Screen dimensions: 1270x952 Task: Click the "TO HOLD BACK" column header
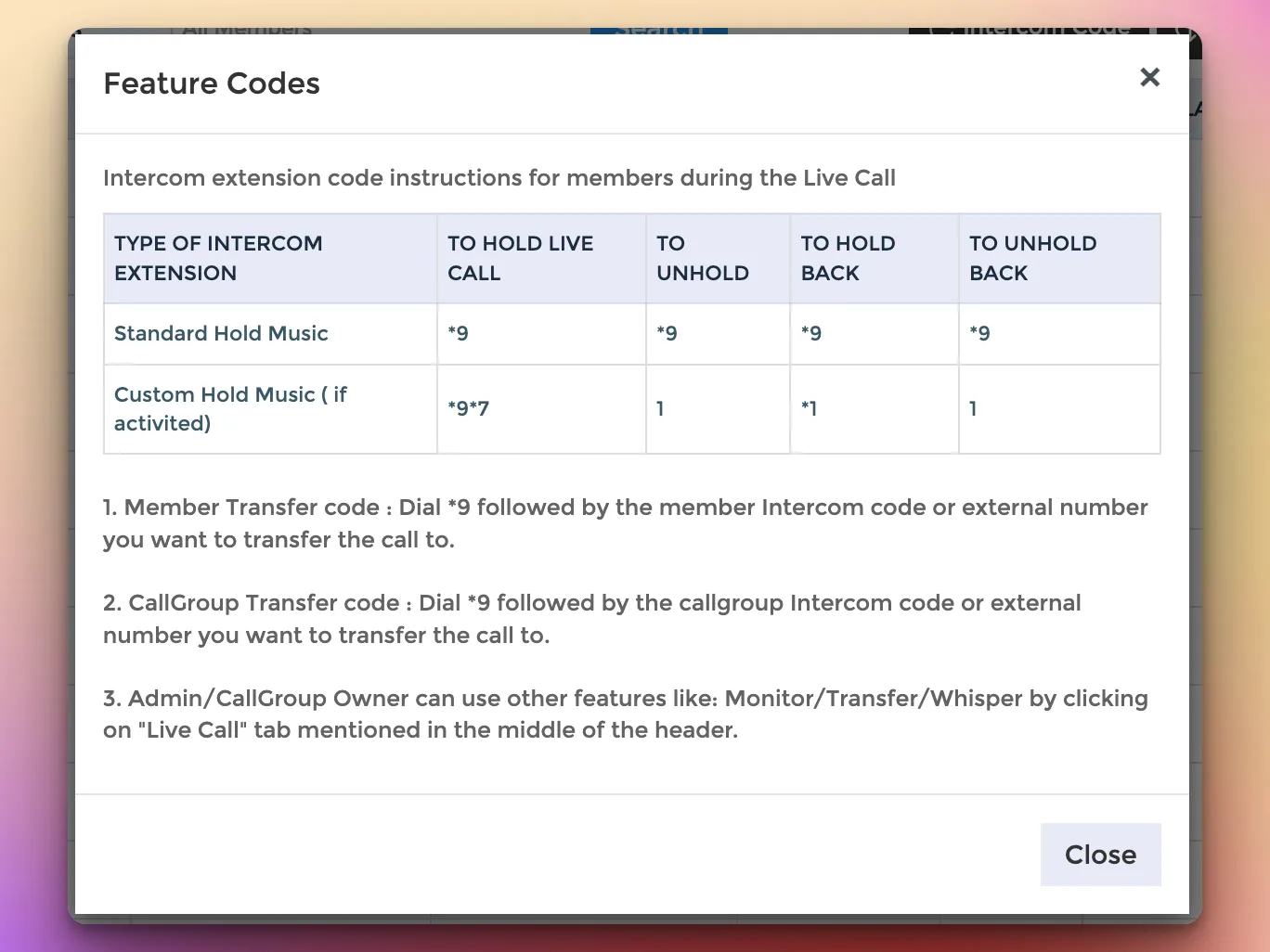pos(874,259)
